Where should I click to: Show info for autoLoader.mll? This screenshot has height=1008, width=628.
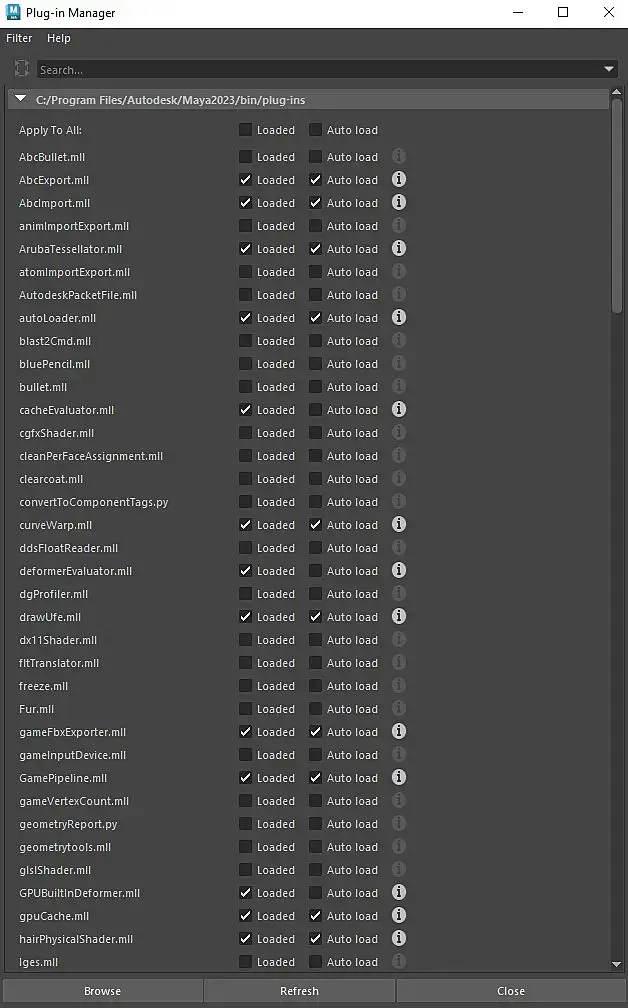pos(398,318)
